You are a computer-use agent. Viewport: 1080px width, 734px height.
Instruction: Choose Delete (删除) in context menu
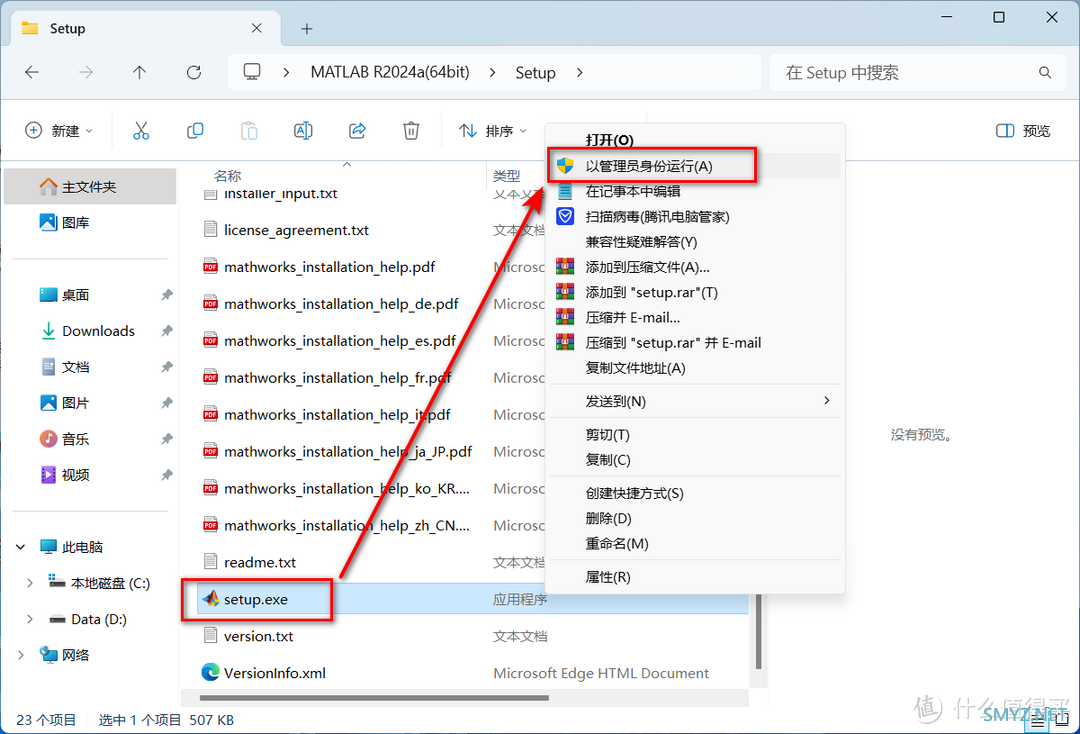point(695,518)
